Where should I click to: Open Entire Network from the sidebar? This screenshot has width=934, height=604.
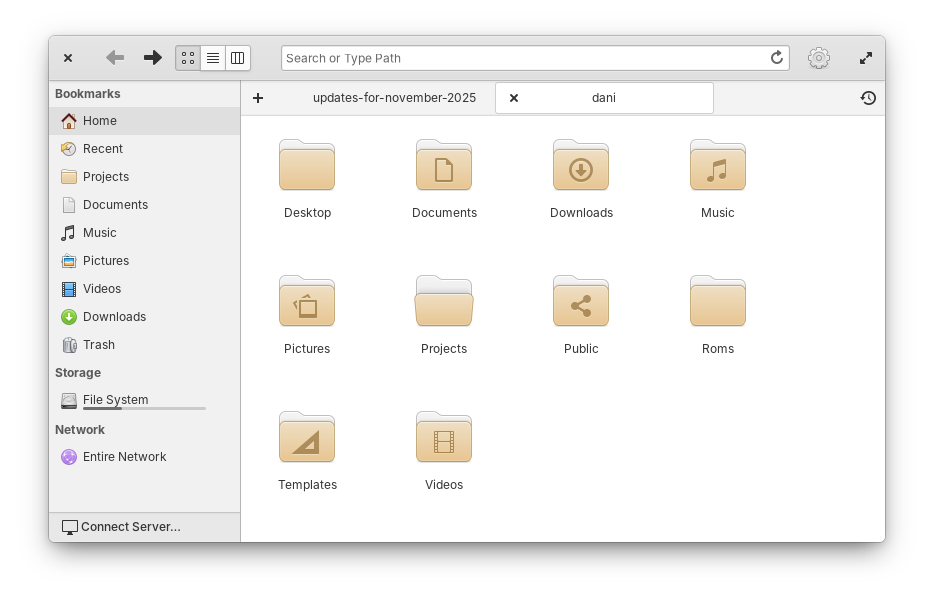pyautogui.click(x=125, y=456)
